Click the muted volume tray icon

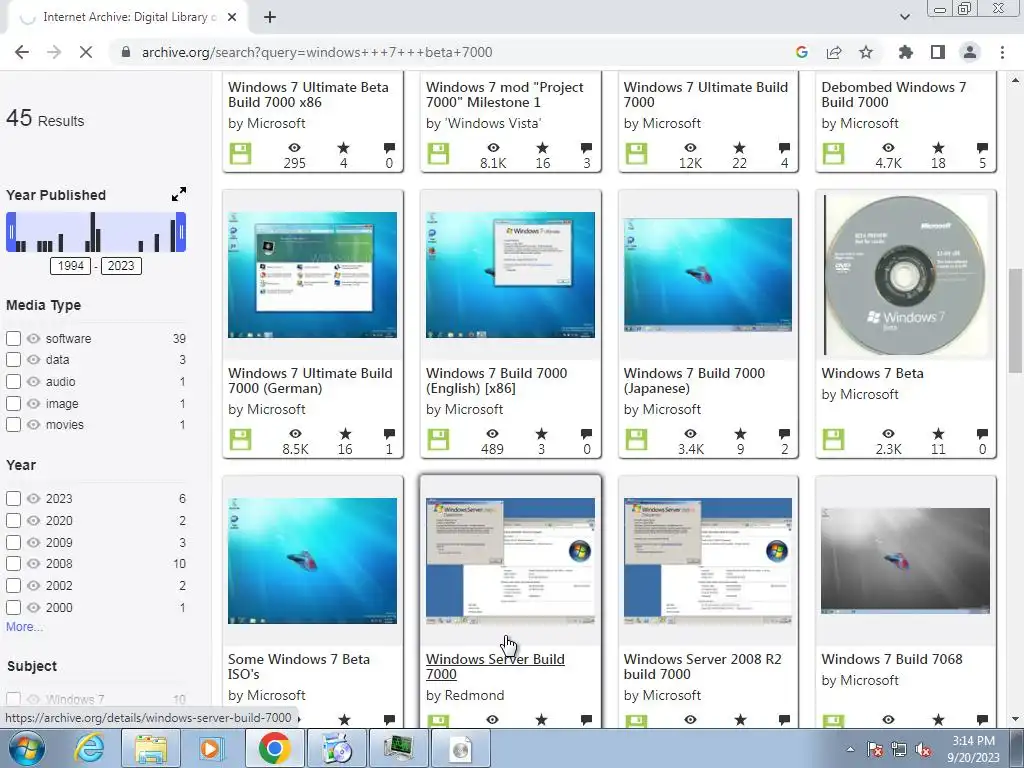coord(923,749)
